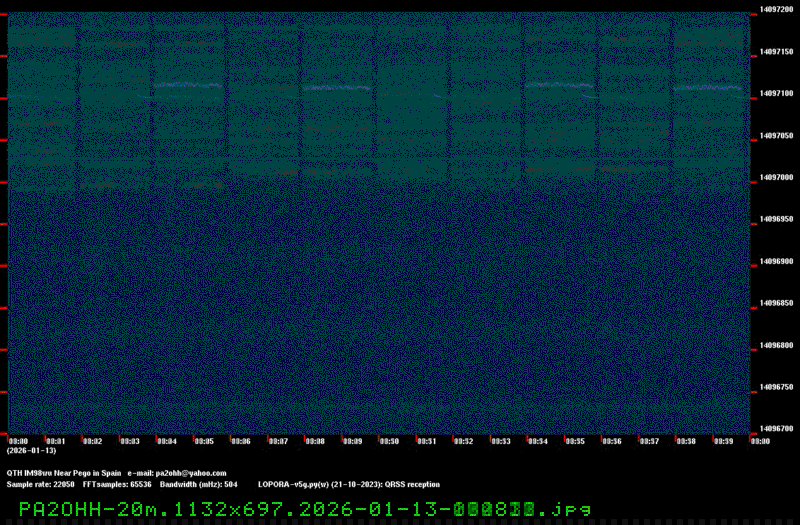Select the 14096700 frequency label

pyautogui.click(x=775, y=429)
